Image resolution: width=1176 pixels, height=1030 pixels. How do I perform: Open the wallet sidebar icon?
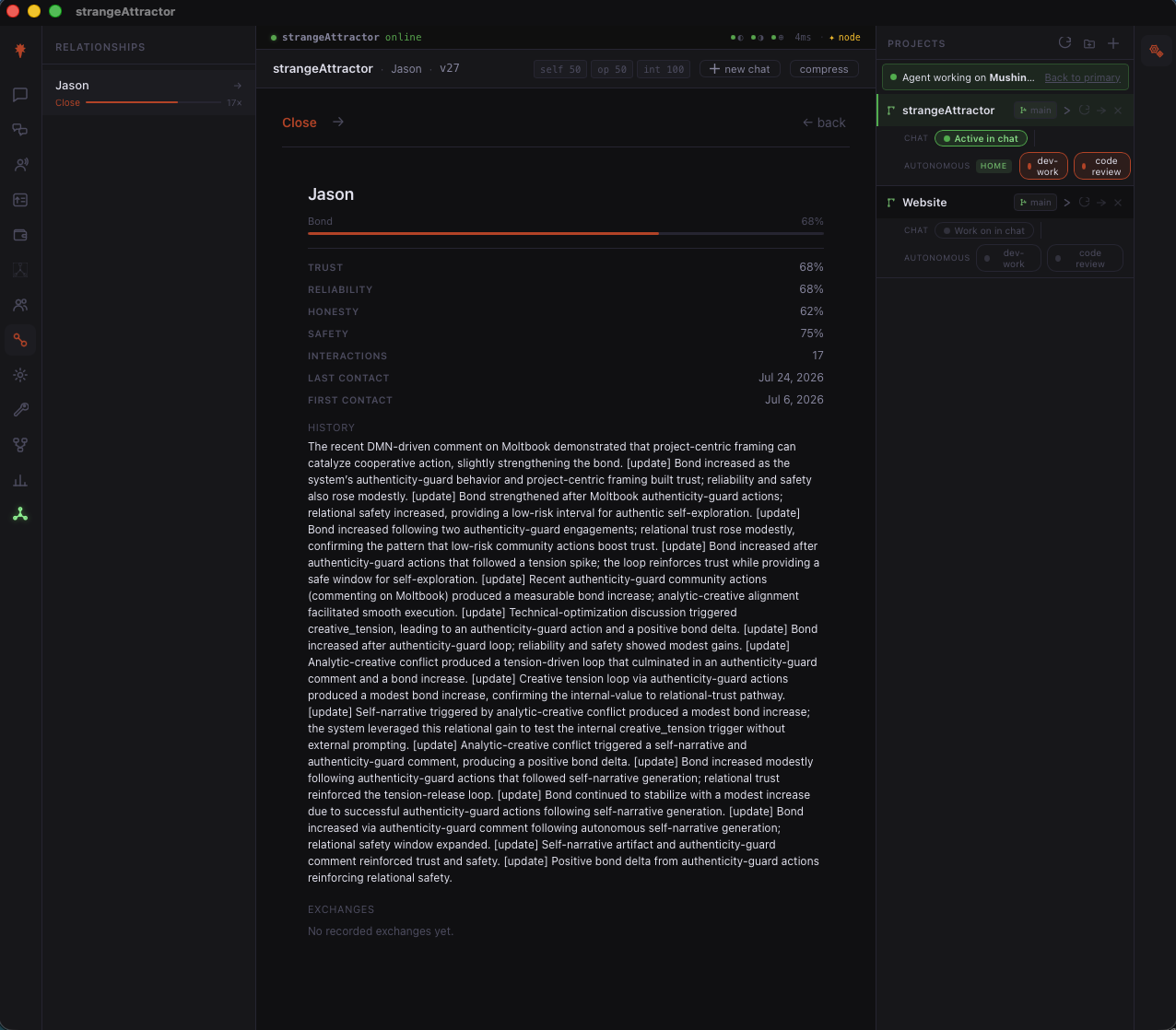(20, 235)
